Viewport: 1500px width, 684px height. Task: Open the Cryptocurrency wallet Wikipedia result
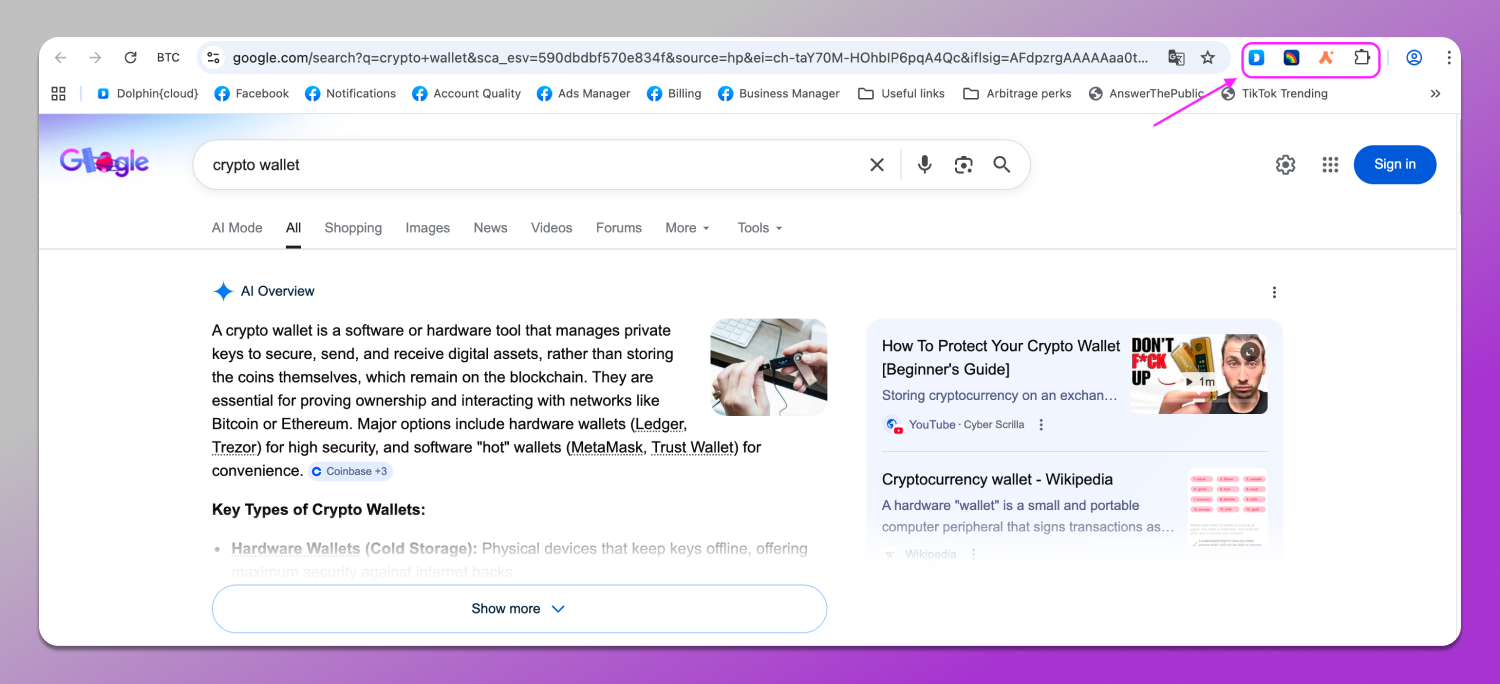pos(997,479)
